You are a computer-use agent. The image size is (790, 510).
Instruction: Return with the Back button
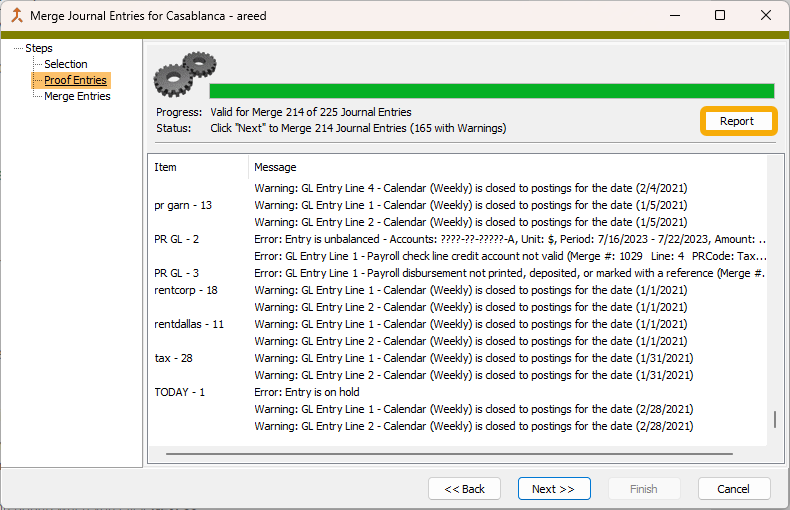tap(464, 489)
